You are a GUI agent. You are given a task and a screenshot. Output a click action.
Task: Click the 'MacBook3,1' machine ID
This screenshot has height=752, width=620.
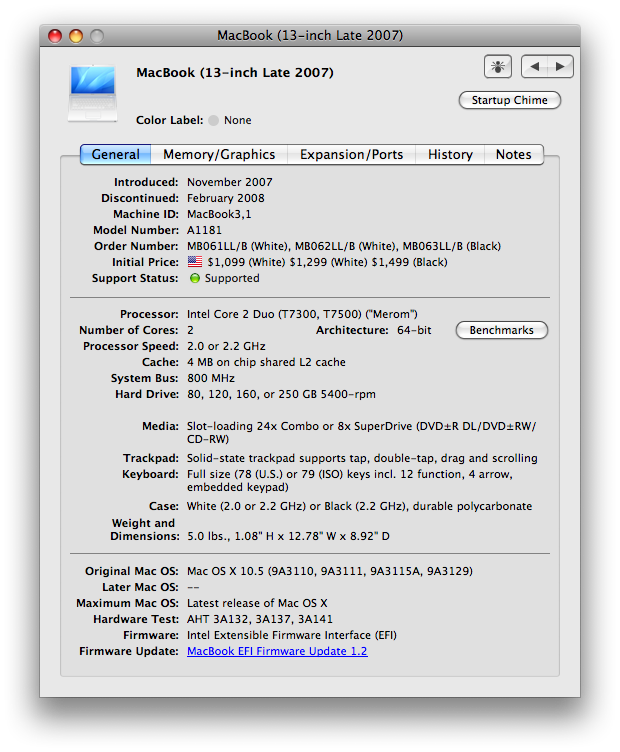tap(219, 214)
